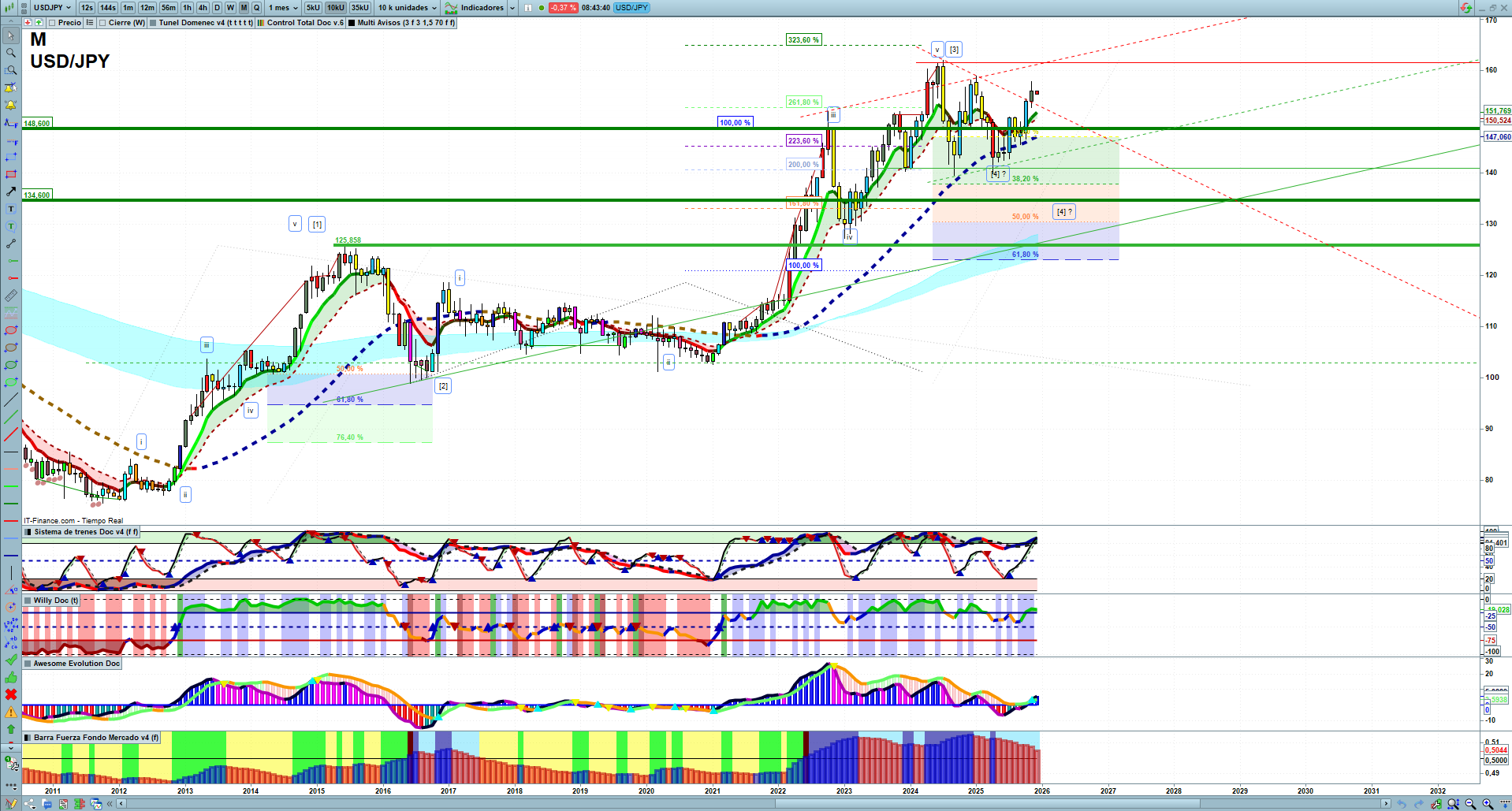
Task: Switch to the W weekly timeframe
Action: coord(230,8)
